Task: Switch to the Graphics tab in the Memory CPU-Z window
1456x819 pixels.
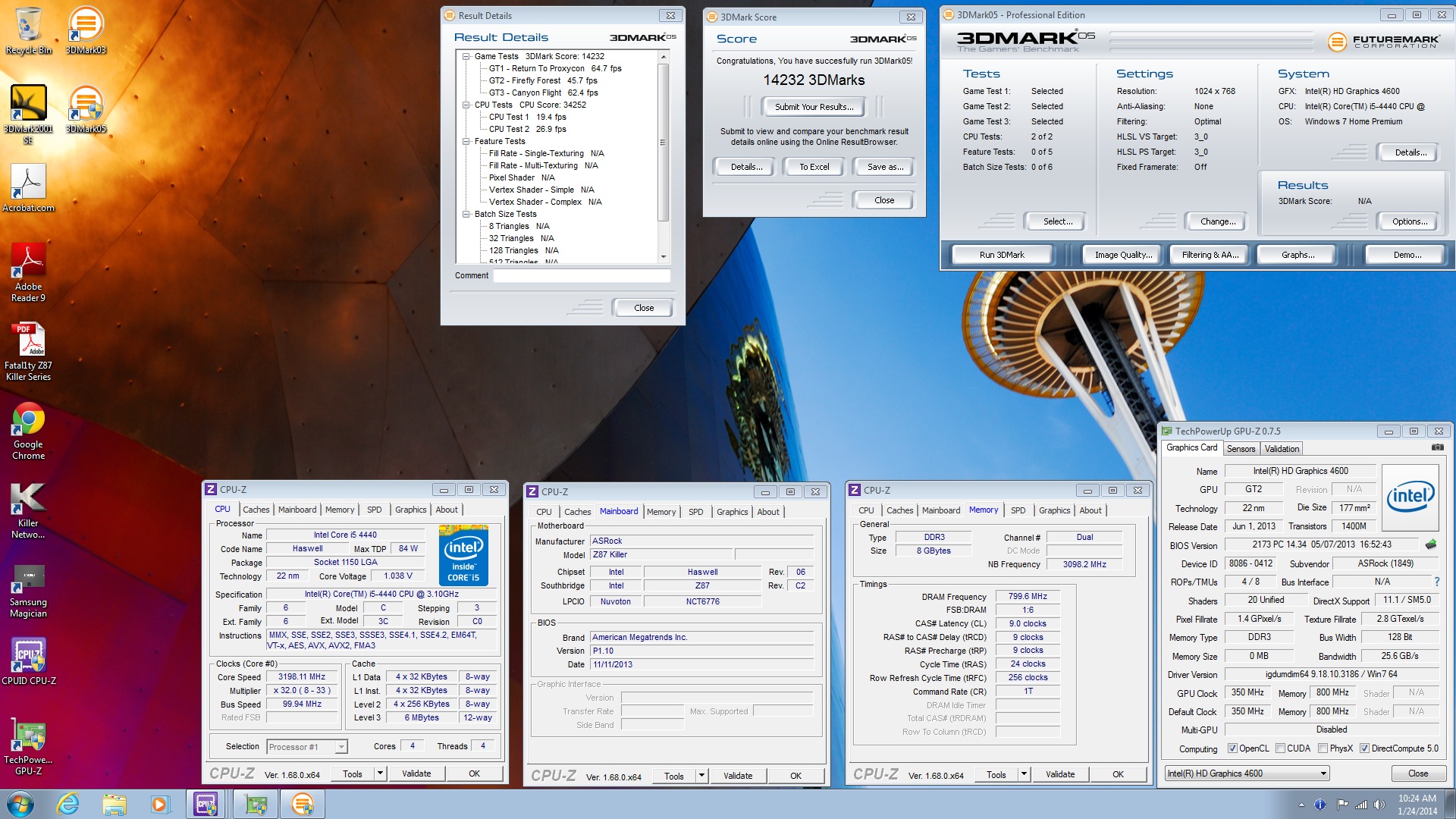Action: (x=1055, y=510)
